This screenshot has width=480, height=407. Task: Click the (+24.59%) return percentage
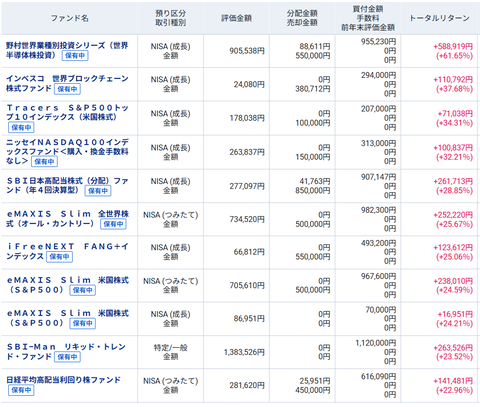454,290
